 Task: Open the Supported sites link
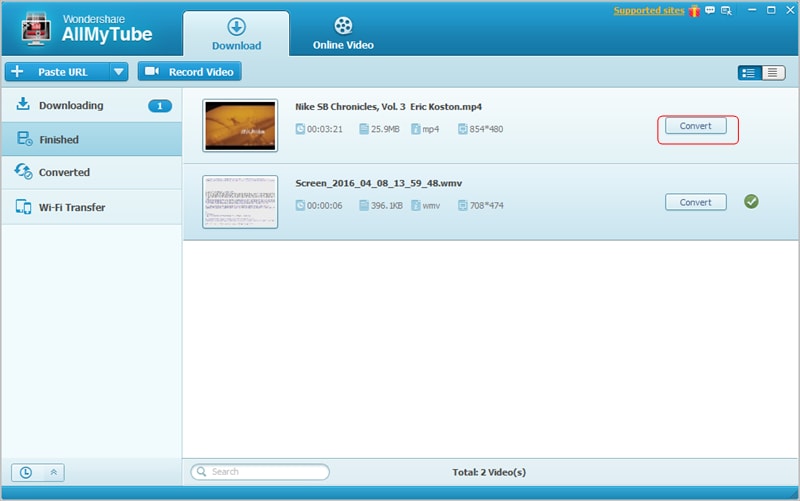pos(648,10)
